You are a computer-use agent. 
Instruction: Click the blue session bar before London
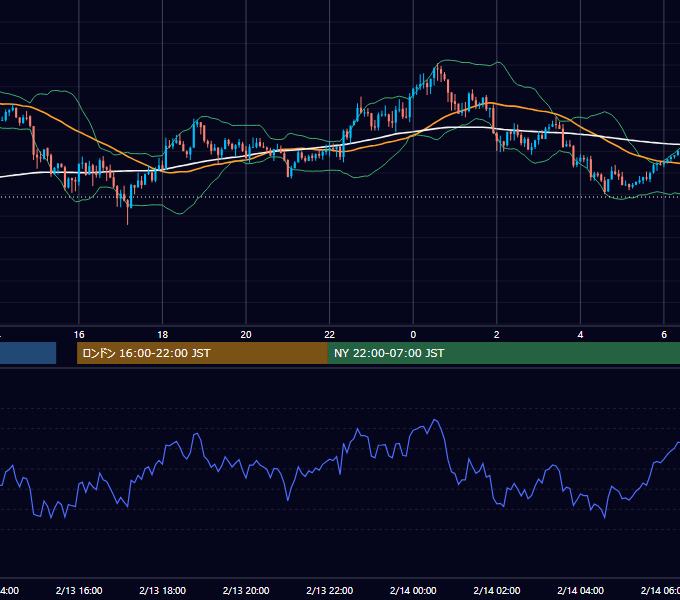28,353
